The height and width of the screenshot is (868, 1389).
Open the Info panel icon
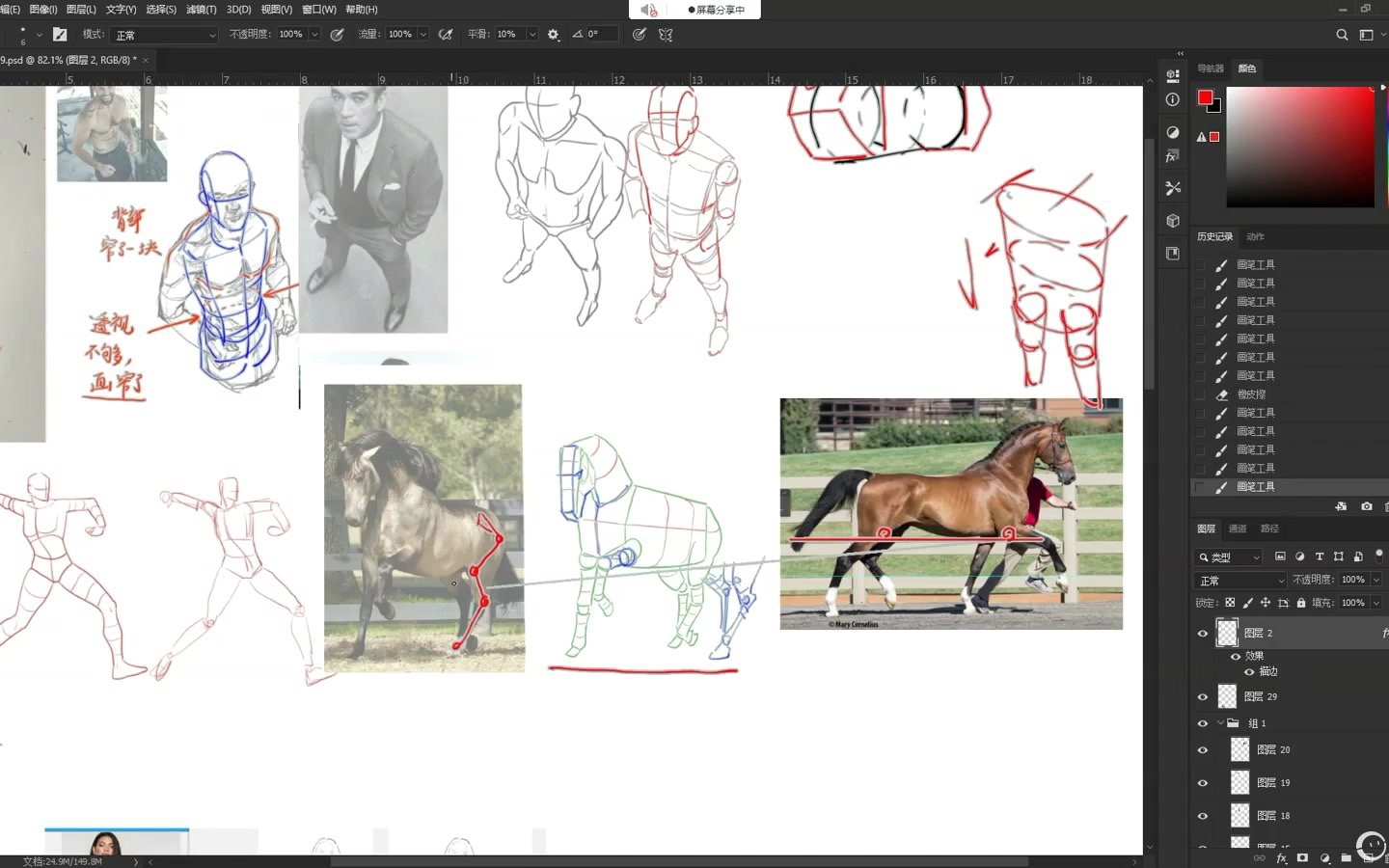[x=1173, y=99]
